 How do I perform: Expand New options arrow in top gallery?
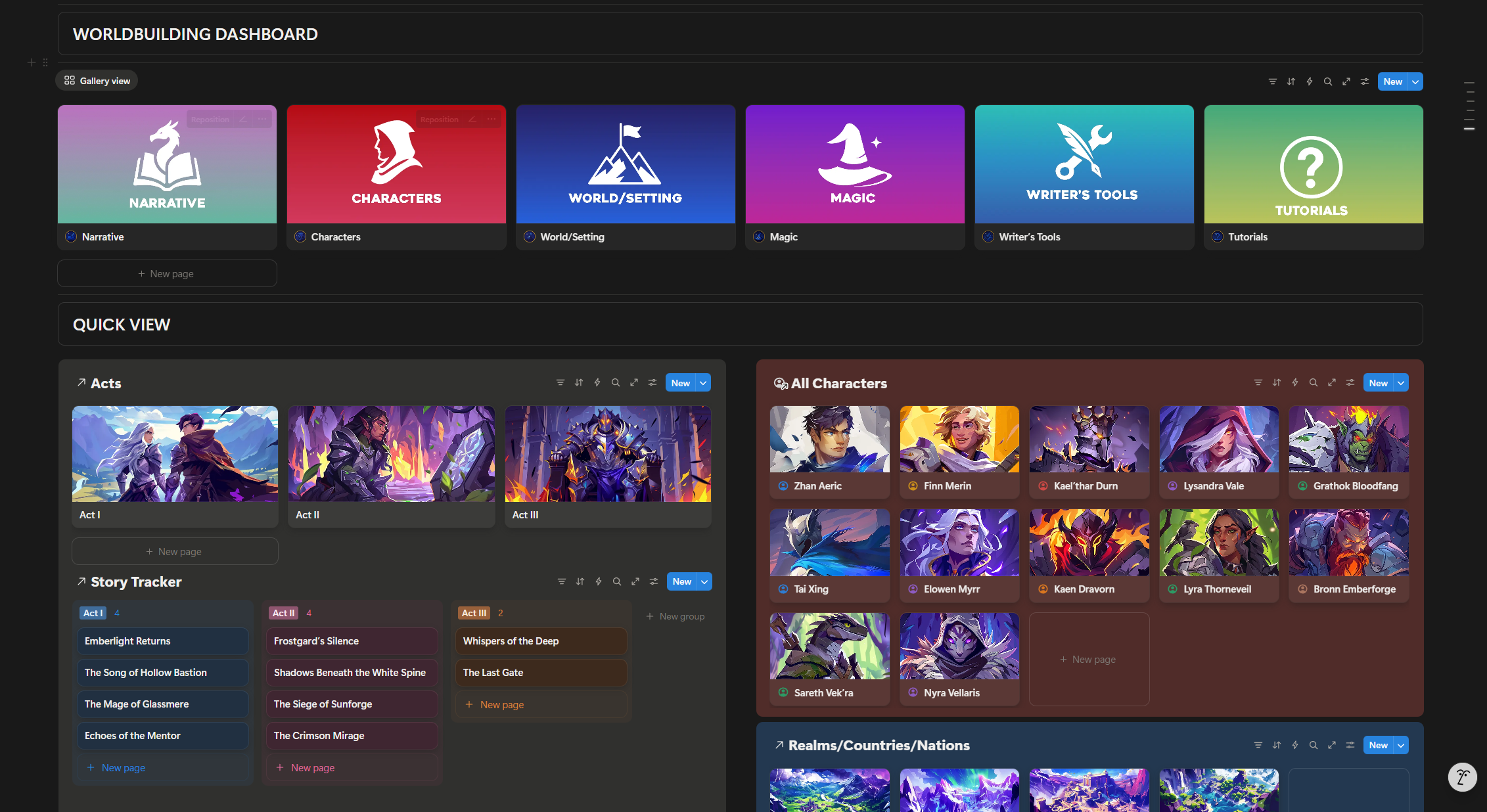pyautogui.click(x=1415, y=81)
